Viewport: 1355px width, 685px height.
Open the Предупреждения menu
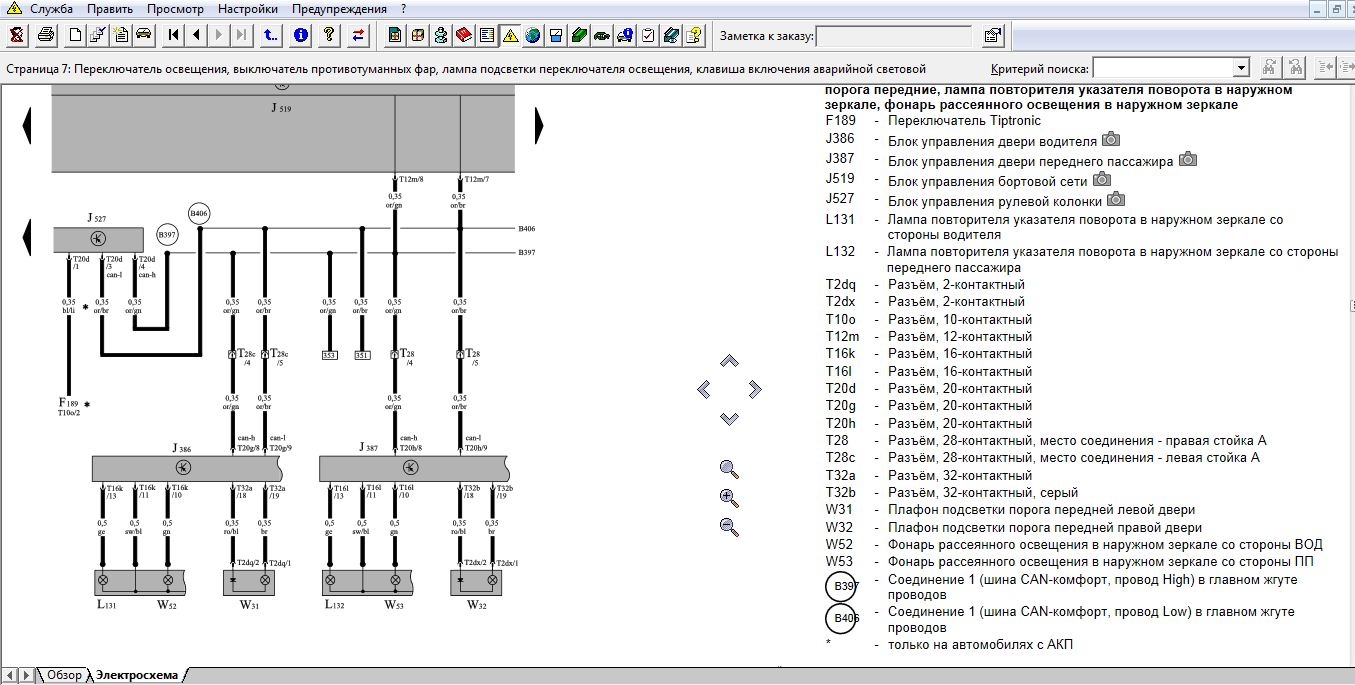click(x=339, y=9)
